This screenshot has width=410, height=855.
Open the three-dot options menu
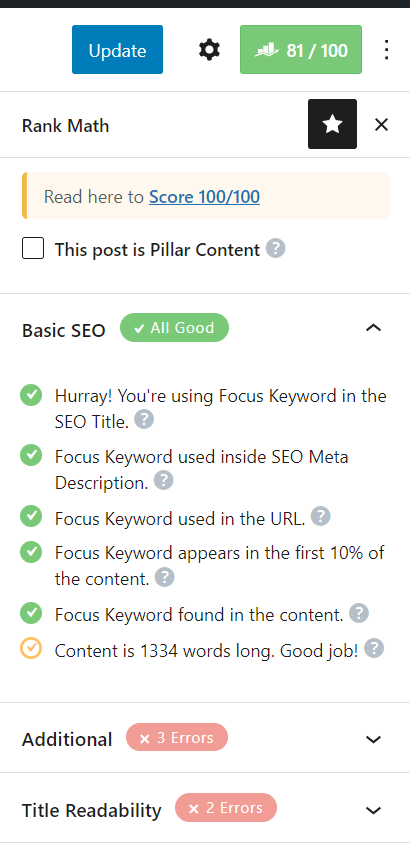[x=387, y=50]
